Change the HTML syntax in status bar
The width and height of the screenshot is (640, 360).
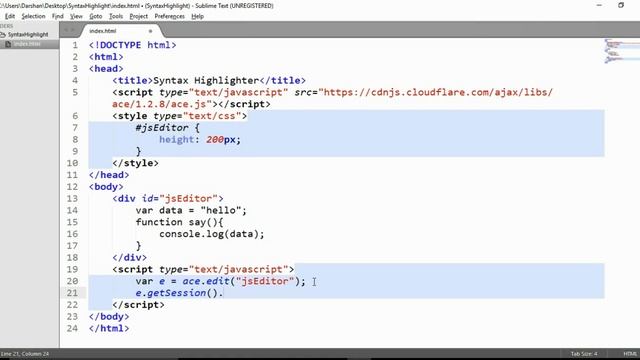click(630, 354)
